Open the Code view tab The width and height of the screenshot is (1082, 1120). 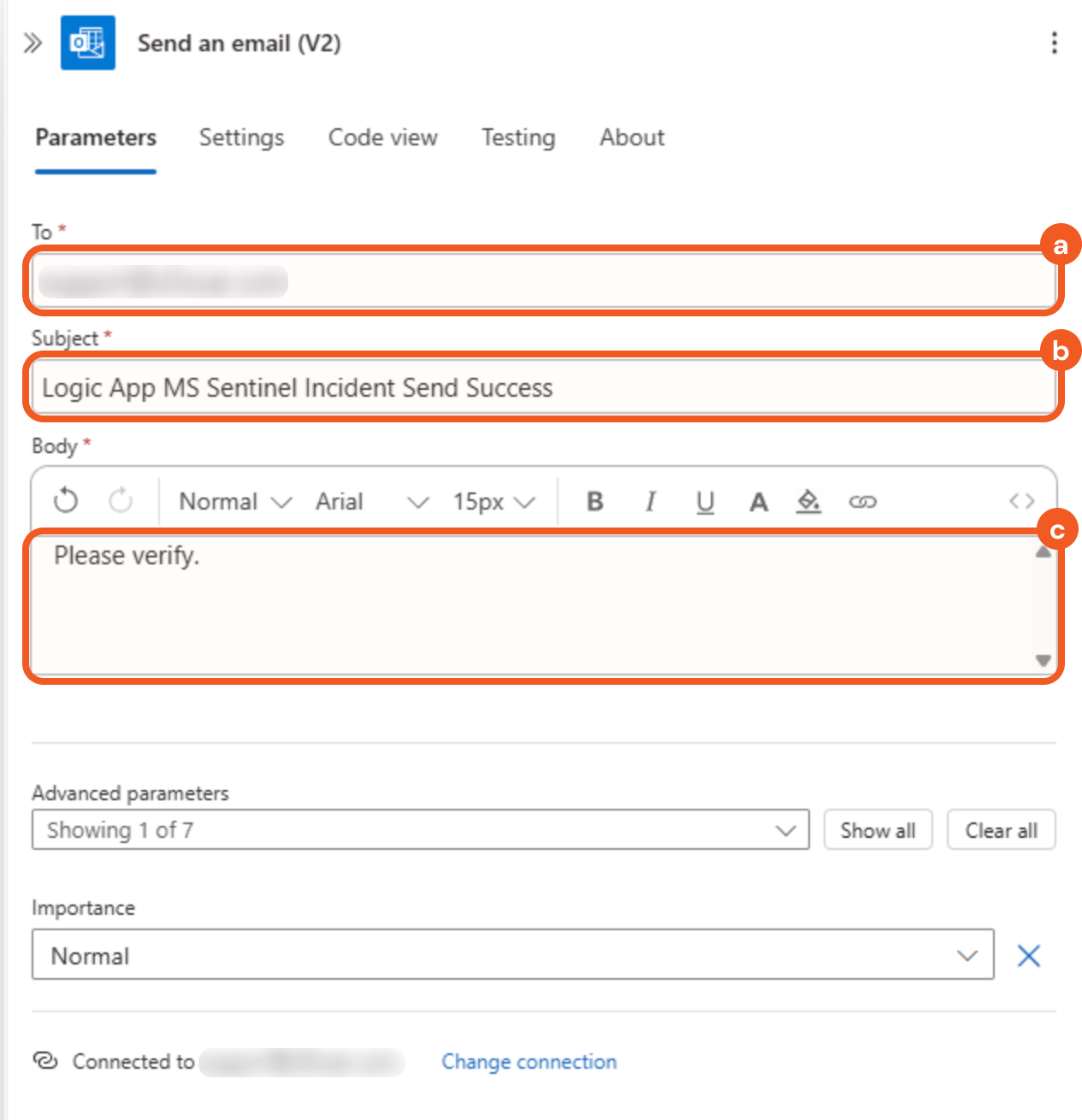point(382,138)
